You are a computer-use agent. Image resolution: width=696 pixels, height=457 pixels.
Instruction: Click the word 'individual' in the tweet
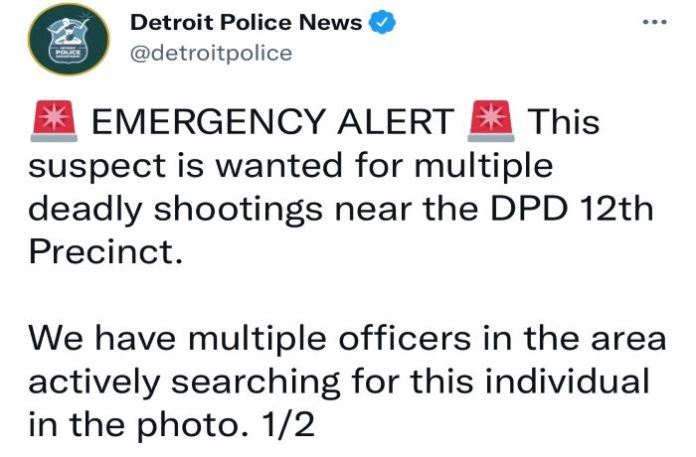coord(566,381)
